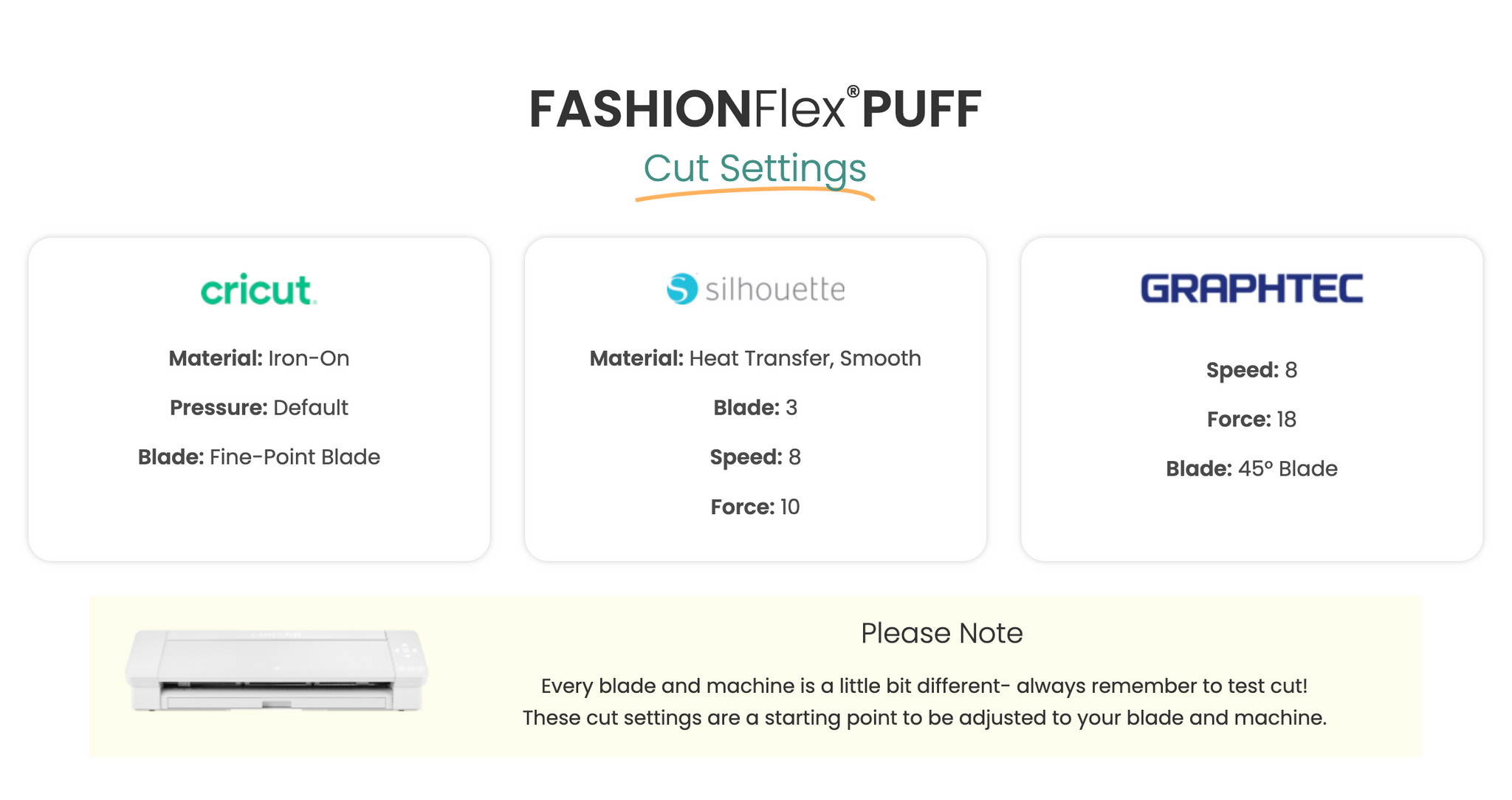Click the Graphtec Force 18 setting
This screenshot has width=1512, height=800.
(1251, 420)
